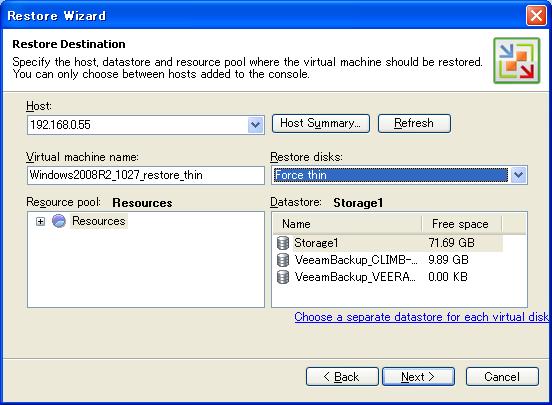The height and width of the screenshot is (405, 552).
Task: Close the Restore Wizard window
Action: [x=536, y=16]
